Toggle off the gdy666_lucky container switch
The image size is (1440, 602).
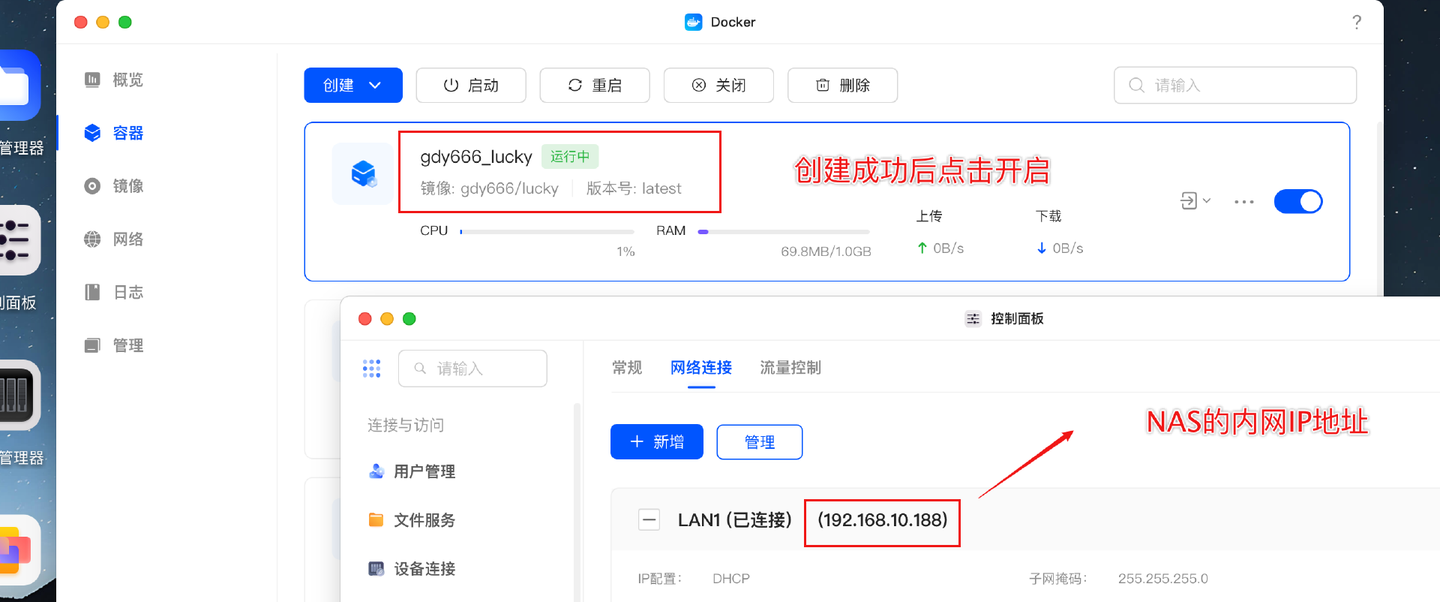(x=1298, y=201)
